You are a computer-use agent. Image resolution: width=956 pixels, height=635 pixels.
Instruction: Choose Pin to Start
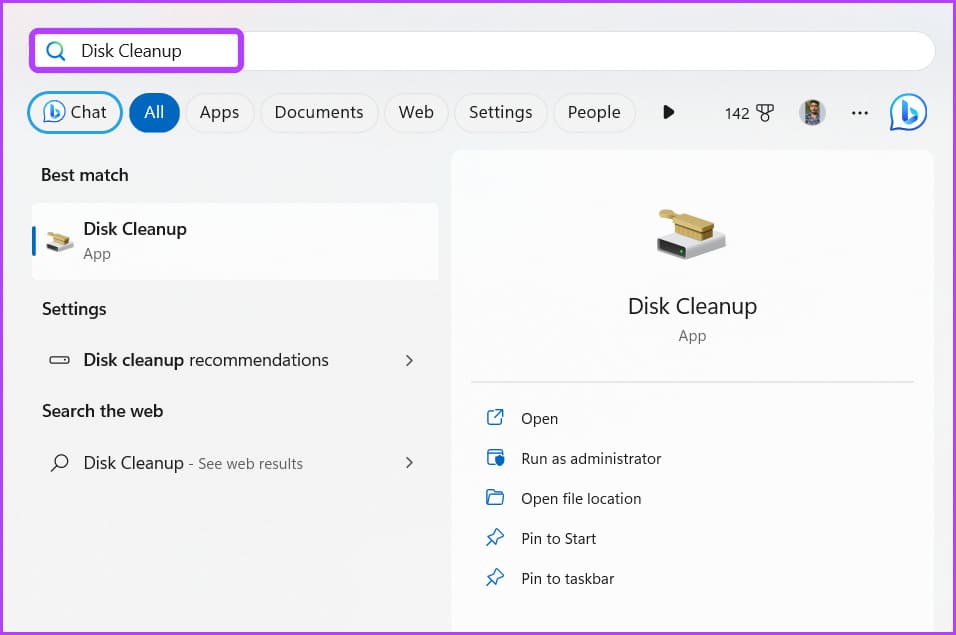pos(558,539)
